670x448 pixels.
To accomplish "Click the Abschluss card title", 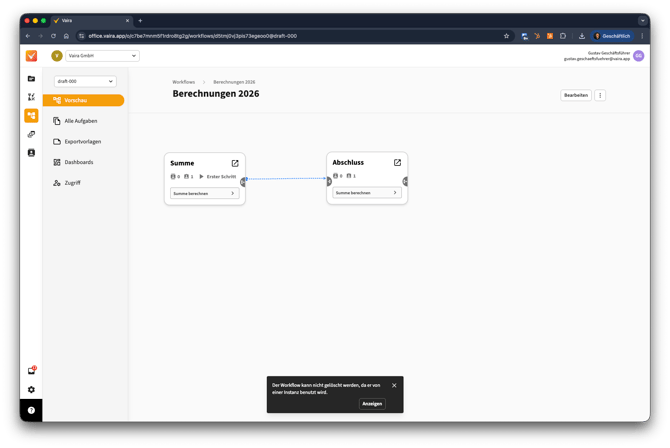I will click(348, 162).
